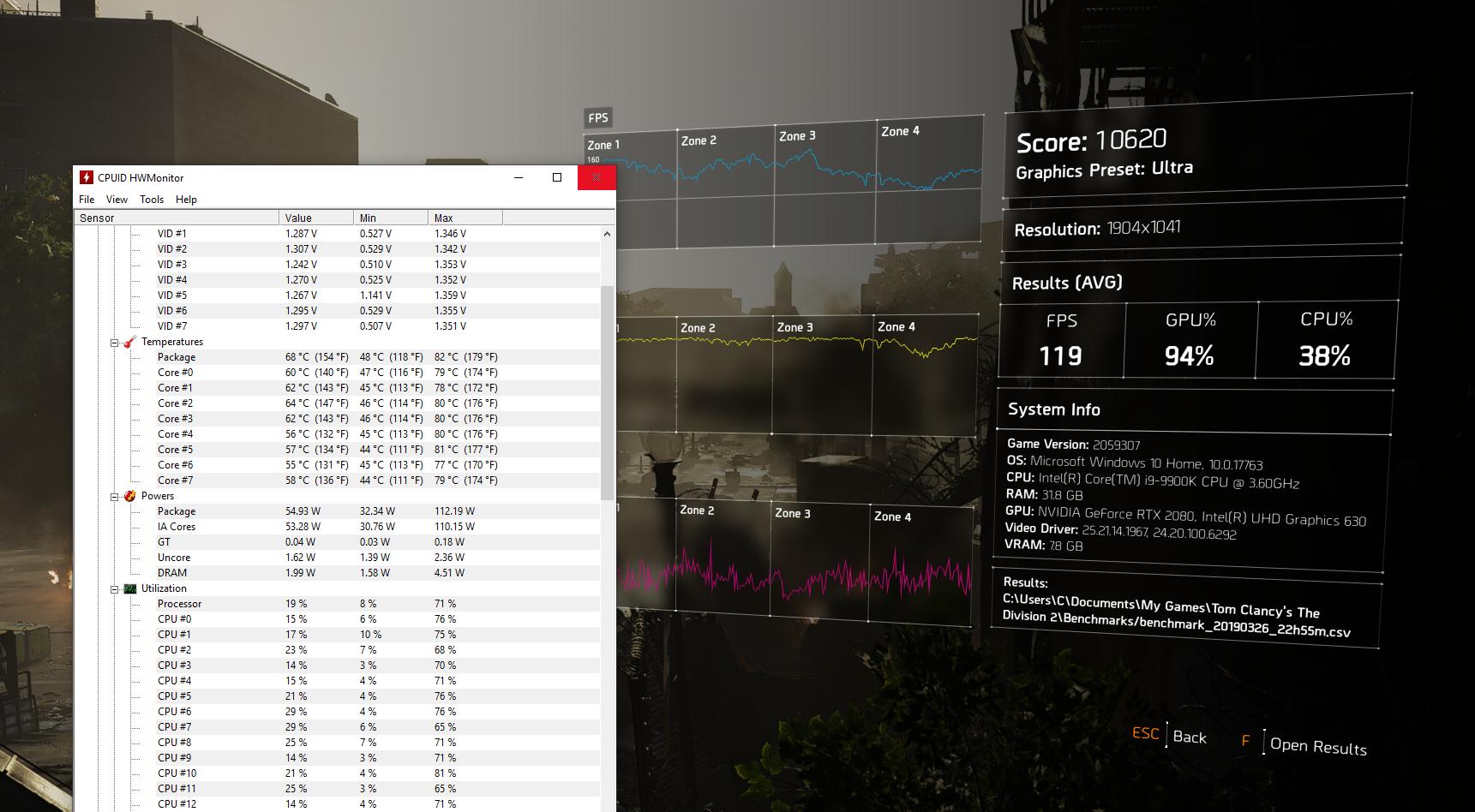The image size is (1475, 812).
Task: Click the scrollbar up arrow in HWMonitor
Action: point(608,234)
